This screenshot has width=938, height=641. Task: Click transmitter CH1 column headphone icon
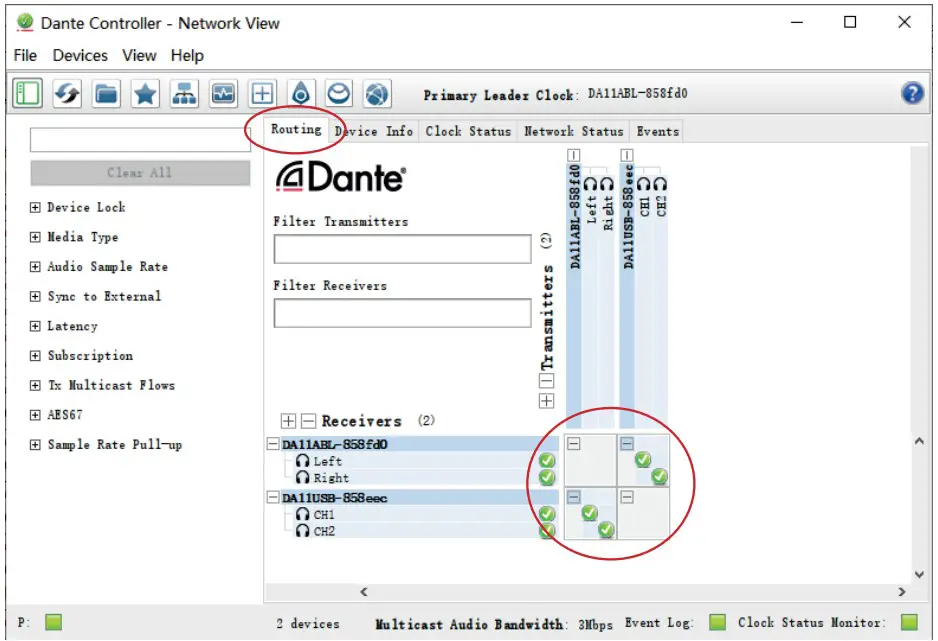[x=644, y=184]
